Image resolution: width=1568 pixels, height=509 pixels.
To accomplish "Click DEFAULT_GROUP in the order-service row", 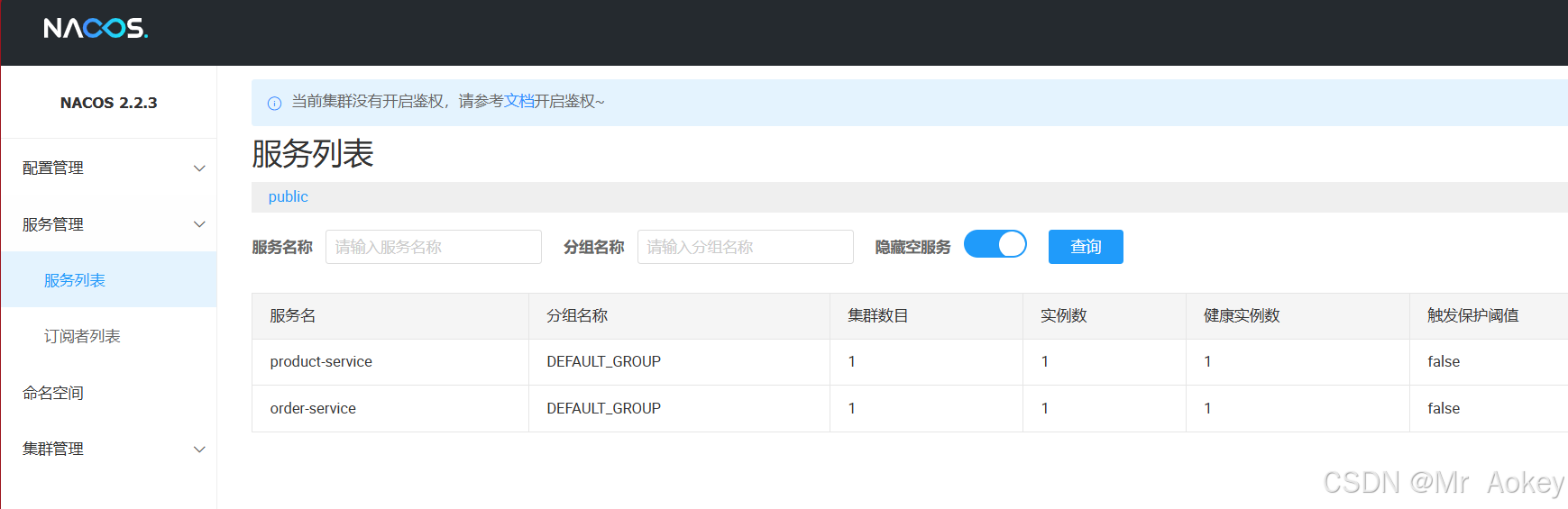I will pos(603,408).
